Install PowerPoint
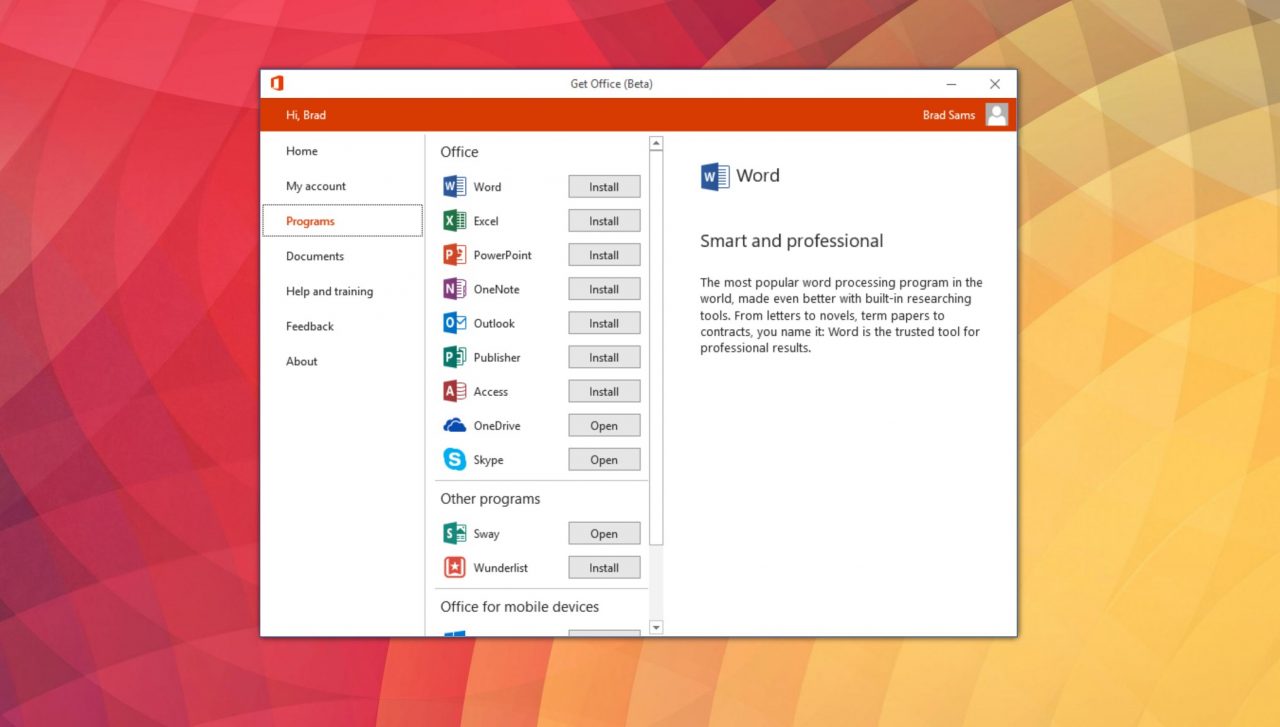The width and height of the screenshot is (1280, 727). pos(604,255)
